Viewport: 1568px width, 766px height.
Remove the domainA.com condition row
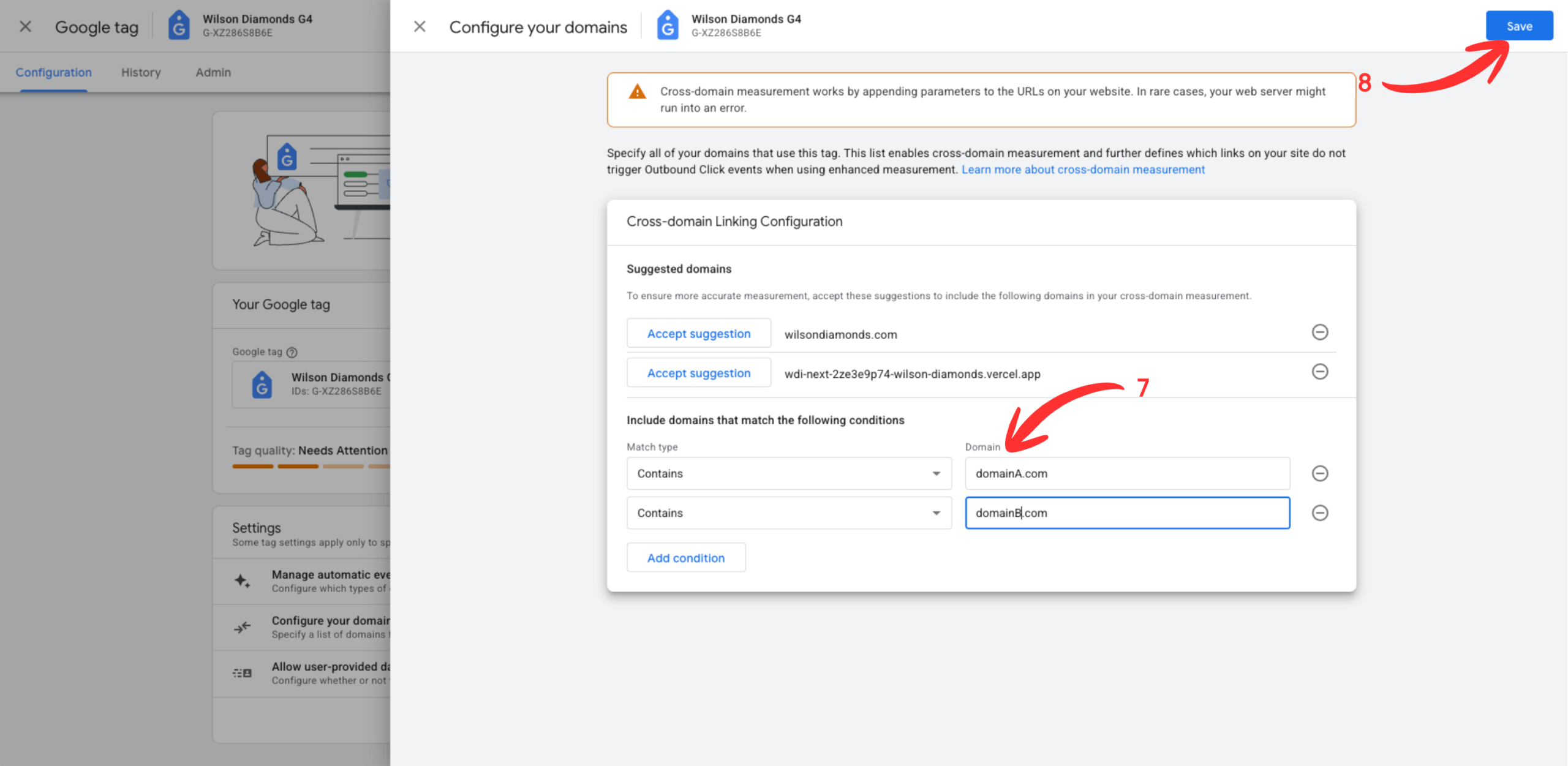click(x=1320, y=473)
